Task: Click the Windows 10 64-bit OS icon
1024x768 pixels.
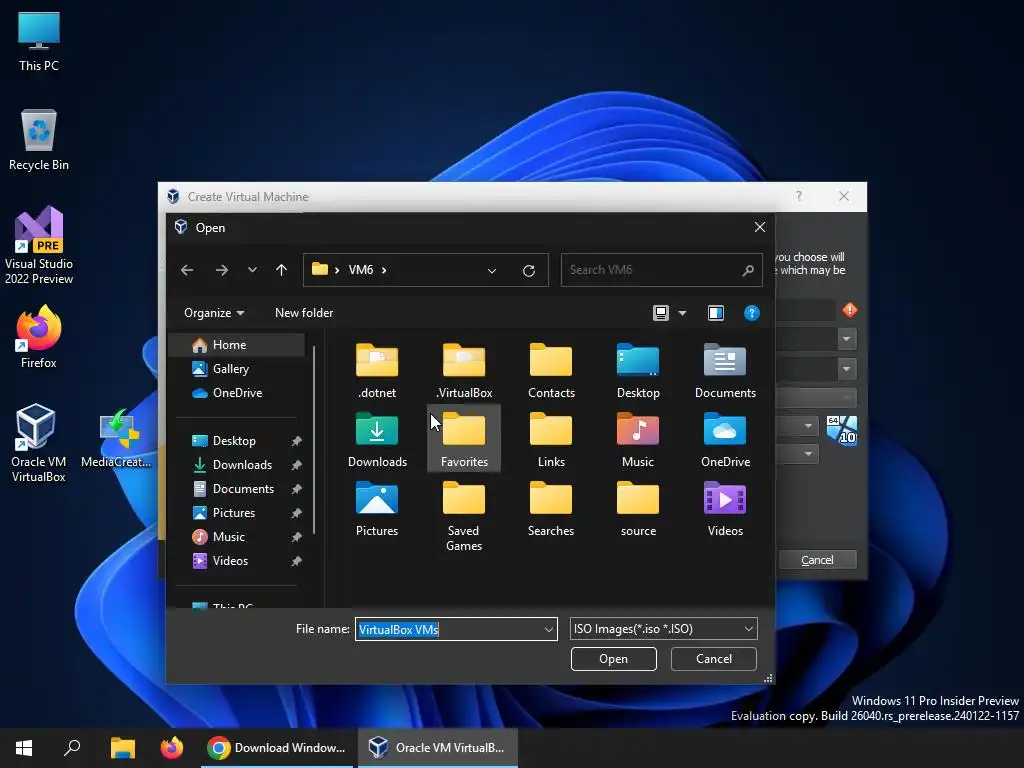Action: coord(842,430)
